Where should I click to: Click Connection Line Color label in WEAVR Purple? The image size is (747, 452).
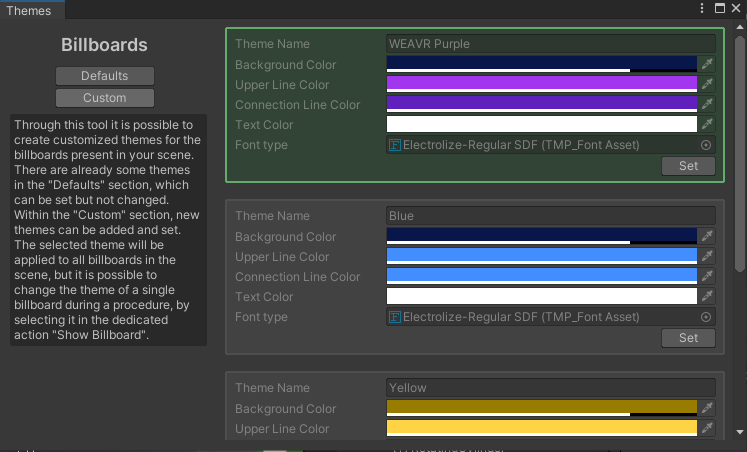pos(297,105)
